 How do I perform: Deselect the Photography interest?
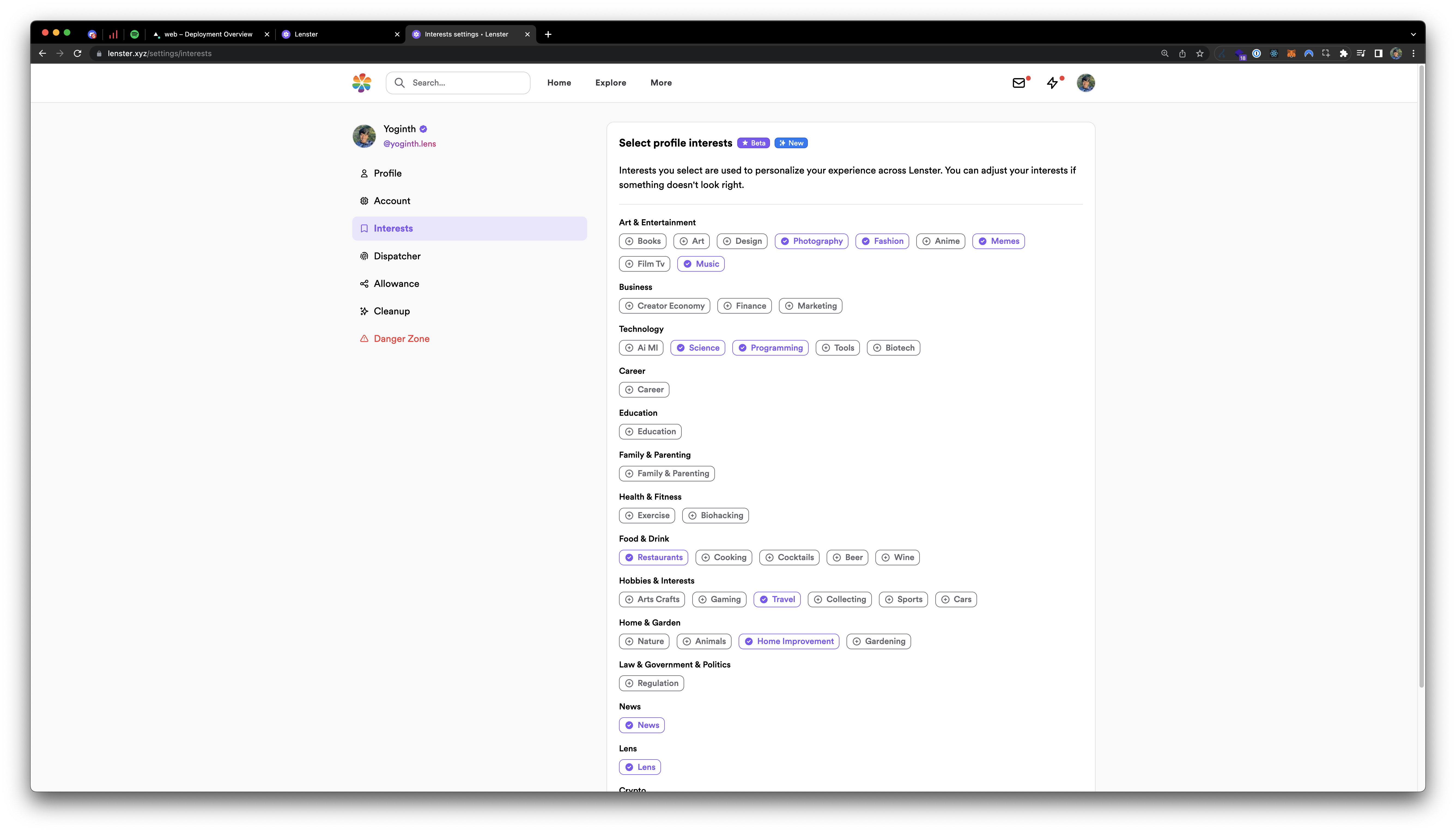pyautogui.click(x=811, y=241)
